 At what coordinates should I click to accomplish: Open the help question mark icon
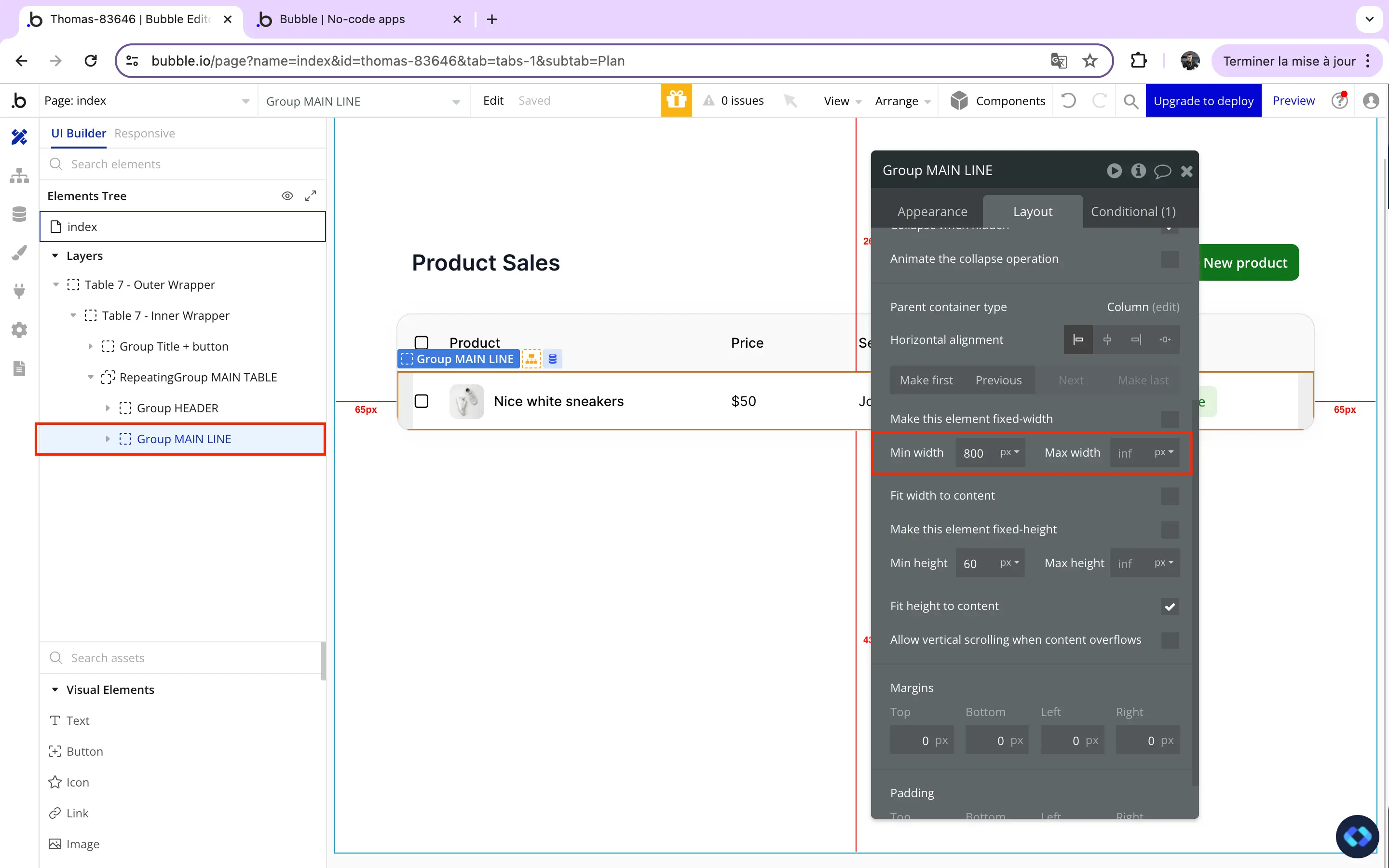click(1340, 100)
